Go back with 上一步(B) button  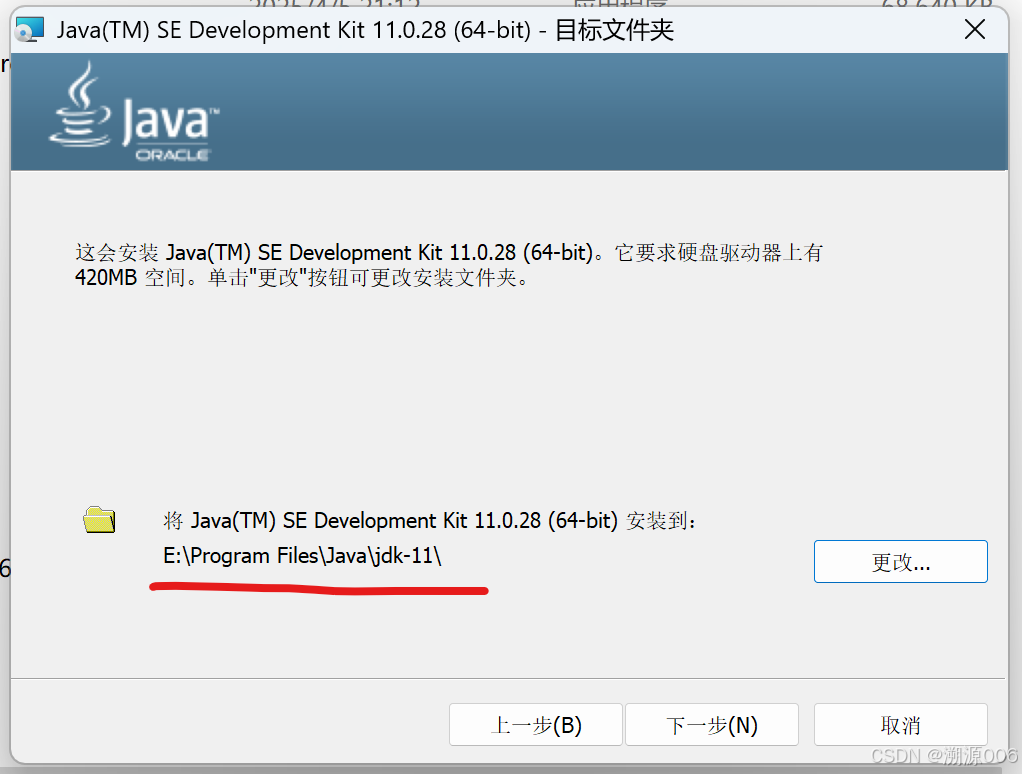click(536, 724)
